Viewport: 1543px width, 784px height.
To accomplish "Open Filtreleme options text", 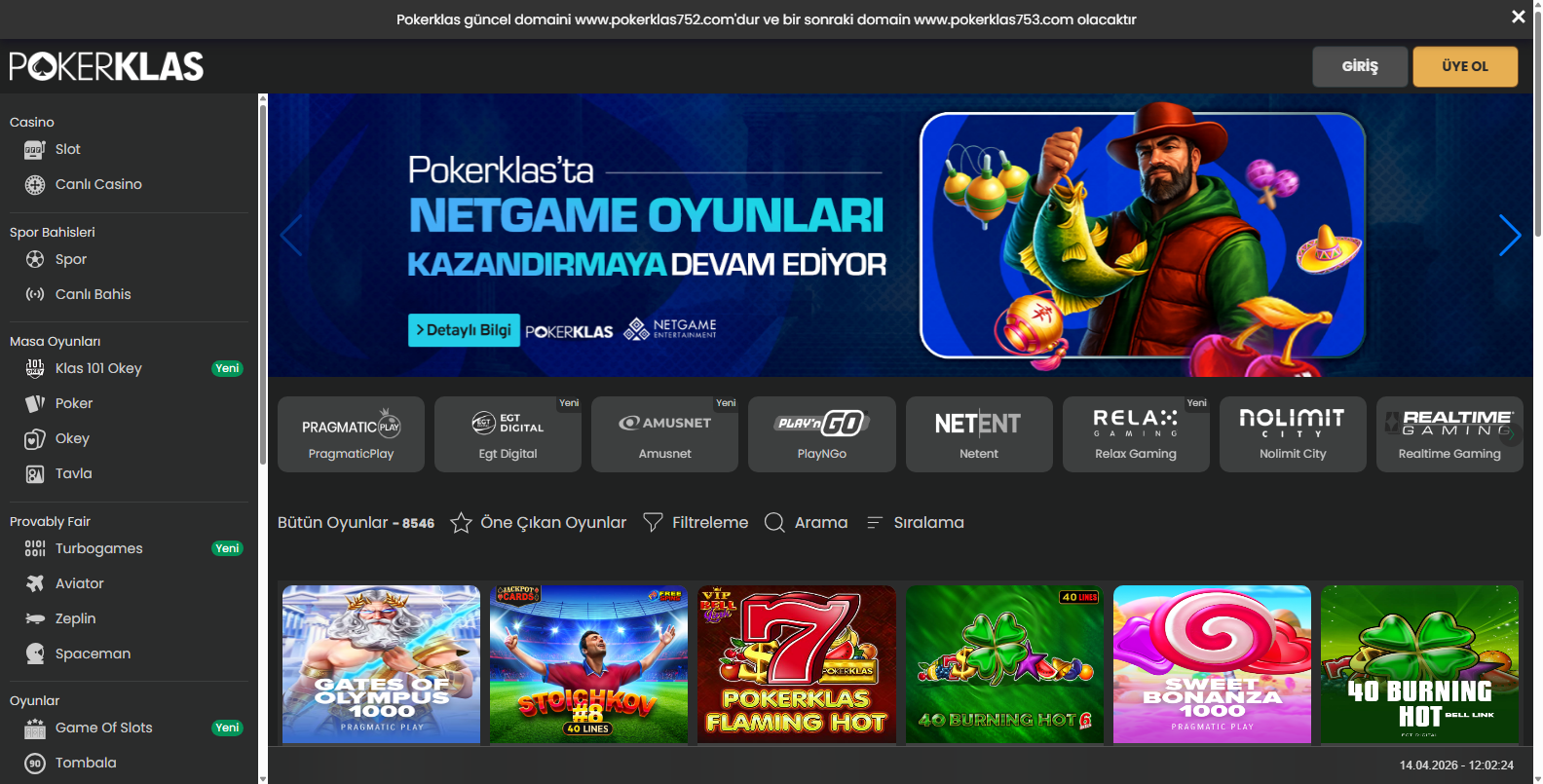I will (710, 522).
